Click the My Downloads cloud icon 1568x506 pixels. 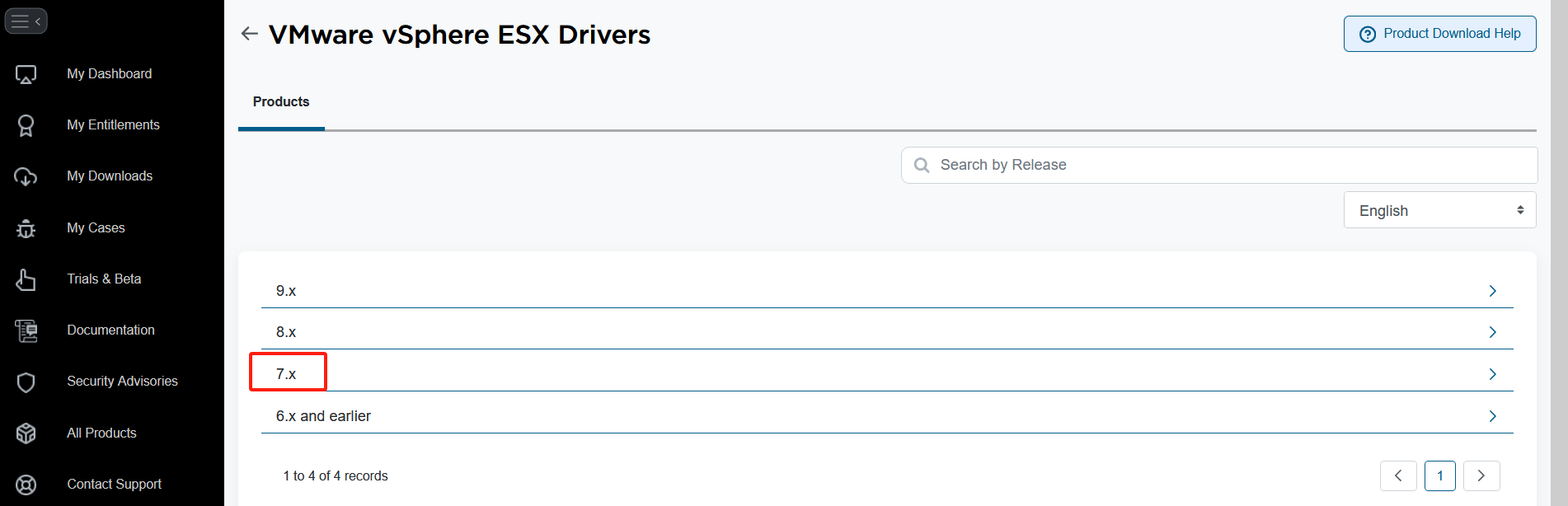pyautogui.click(x=26, y=176)
